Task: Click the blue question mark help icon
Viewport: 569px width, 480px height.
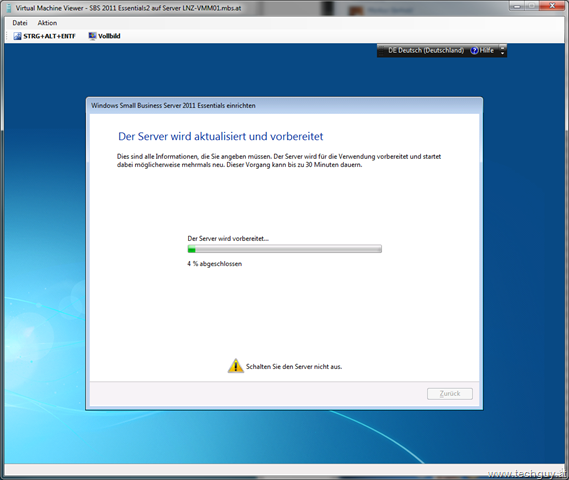Action: 474,50
